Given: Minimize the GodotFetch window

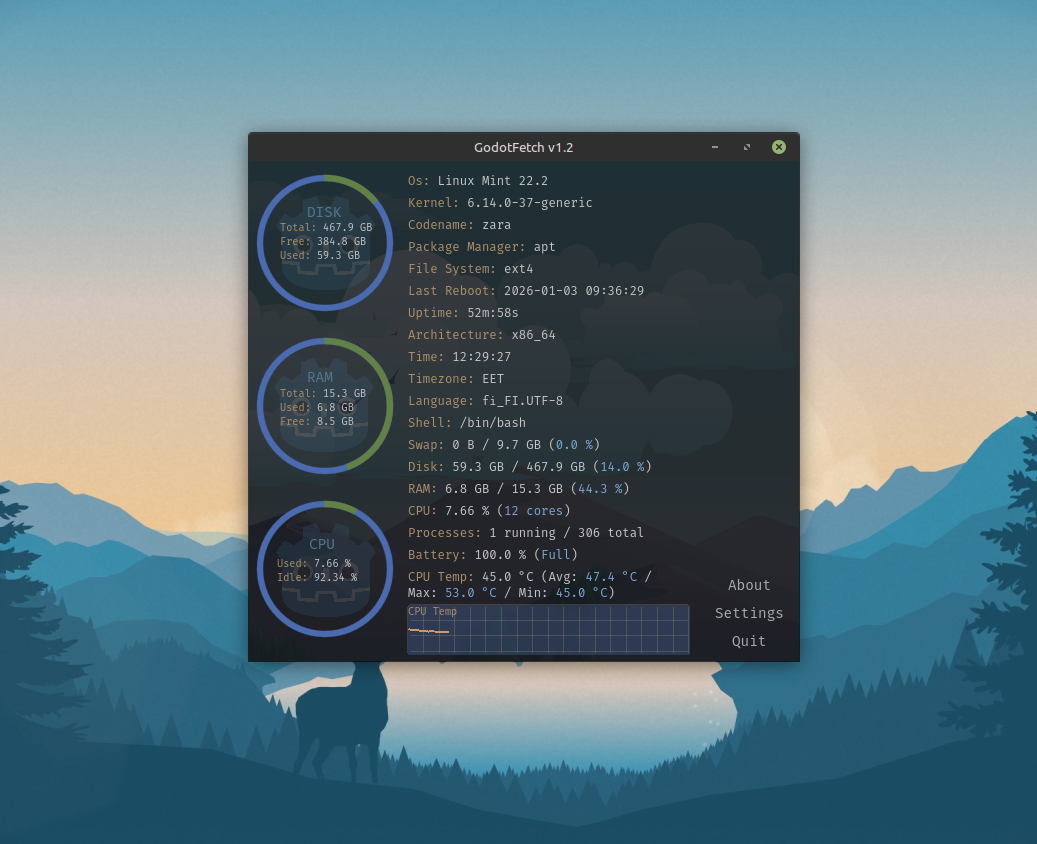Looking at the screenshot, I should (715, 147).
